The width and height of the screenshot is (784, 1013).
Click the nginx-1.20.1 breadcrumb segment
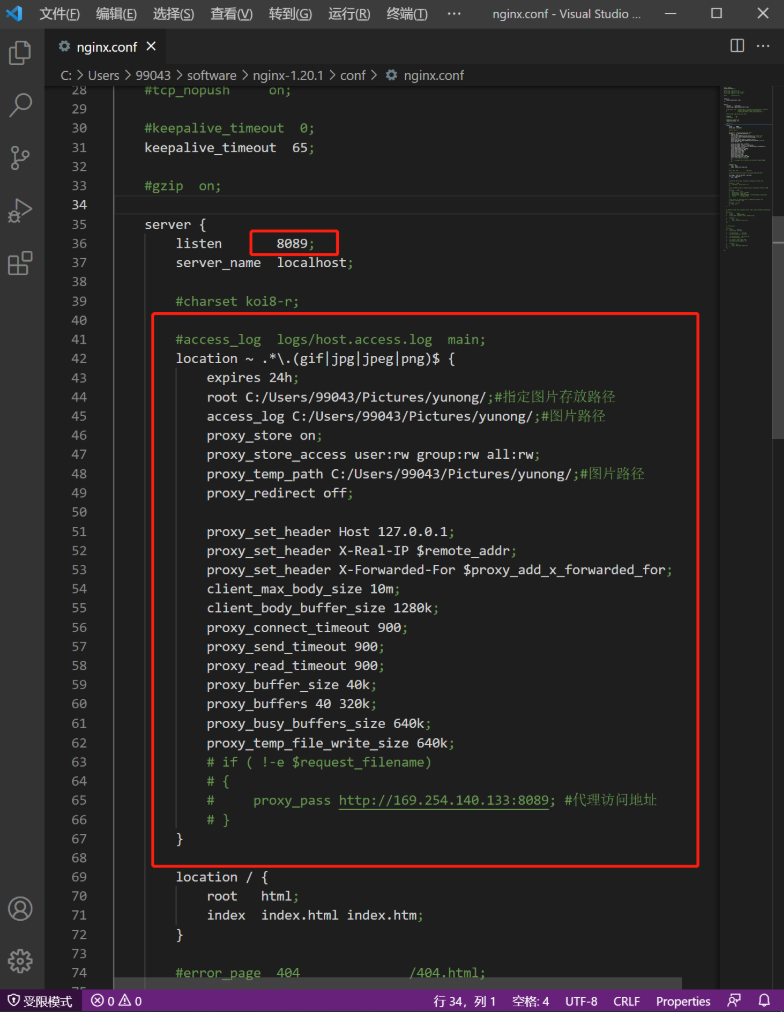click(x=288, y=76)
